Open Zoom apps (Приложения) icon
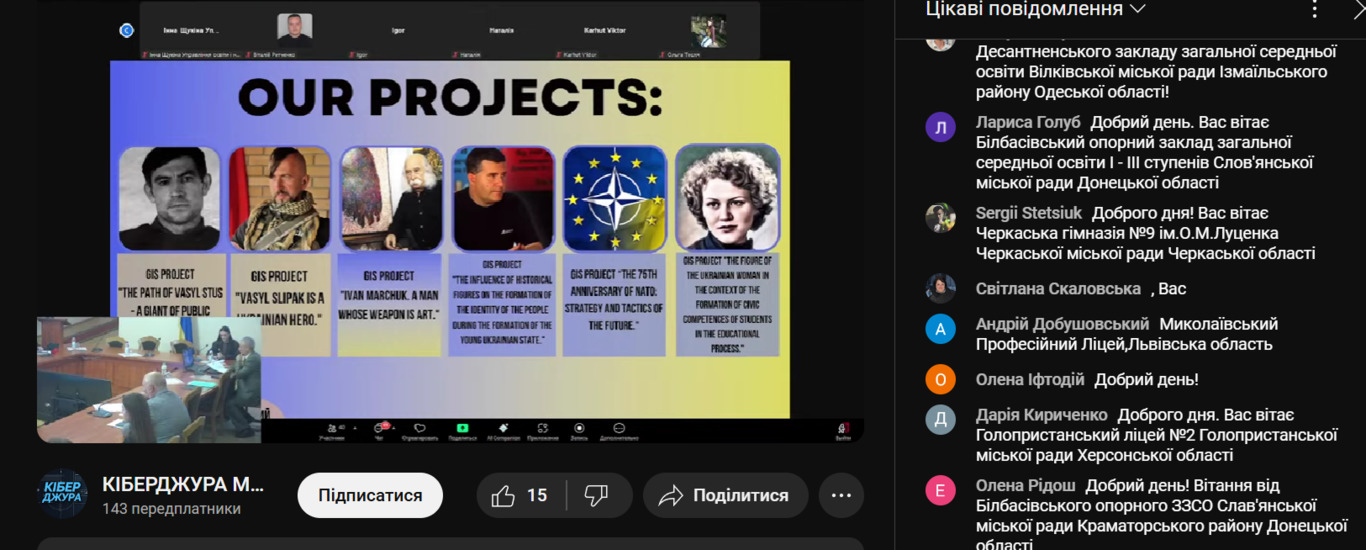The width and height of the screenshot is (1366, 550). tap(543, 428)
